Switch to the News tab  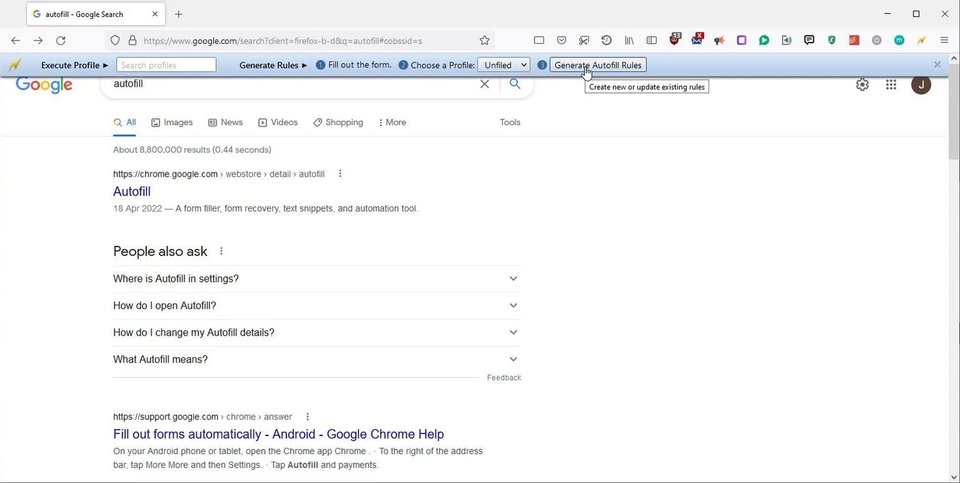point(225,122)
